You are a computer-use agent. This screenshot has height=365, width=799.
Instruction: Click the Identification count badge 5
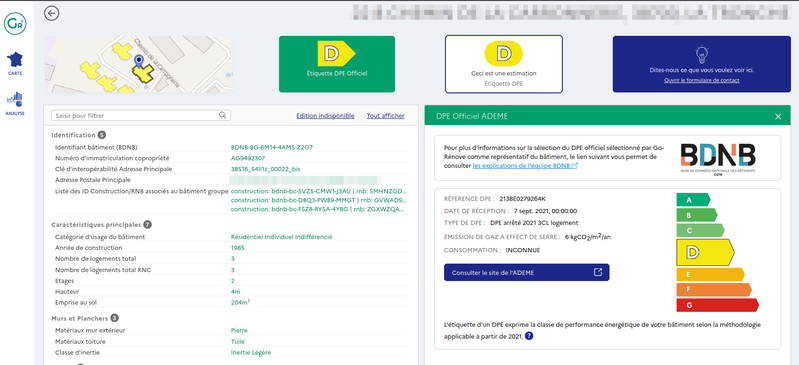tap(102, 135)
